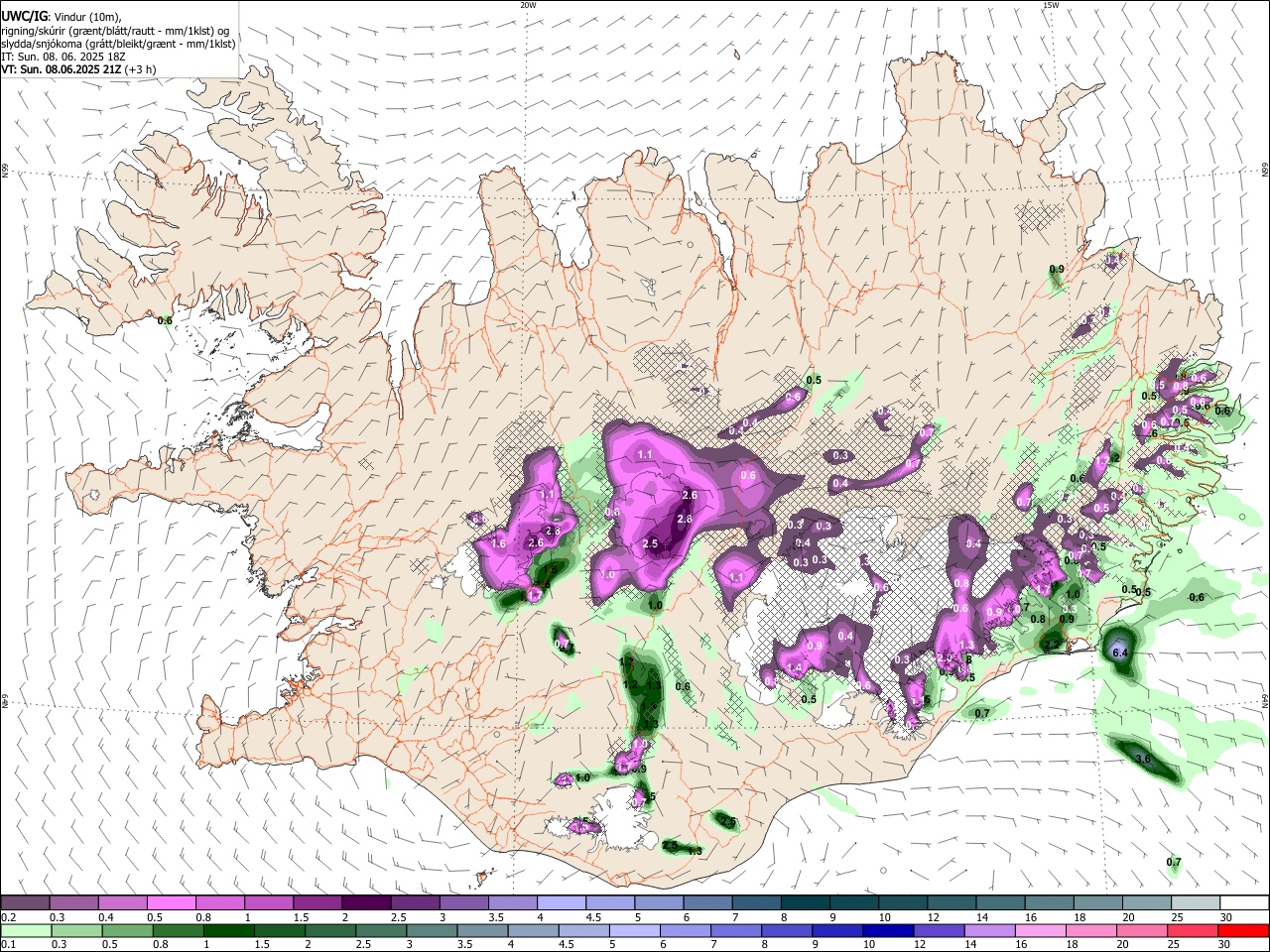Click the "20W" longitude label
This screenshot has width=1270, height=952.
point(528,5)
